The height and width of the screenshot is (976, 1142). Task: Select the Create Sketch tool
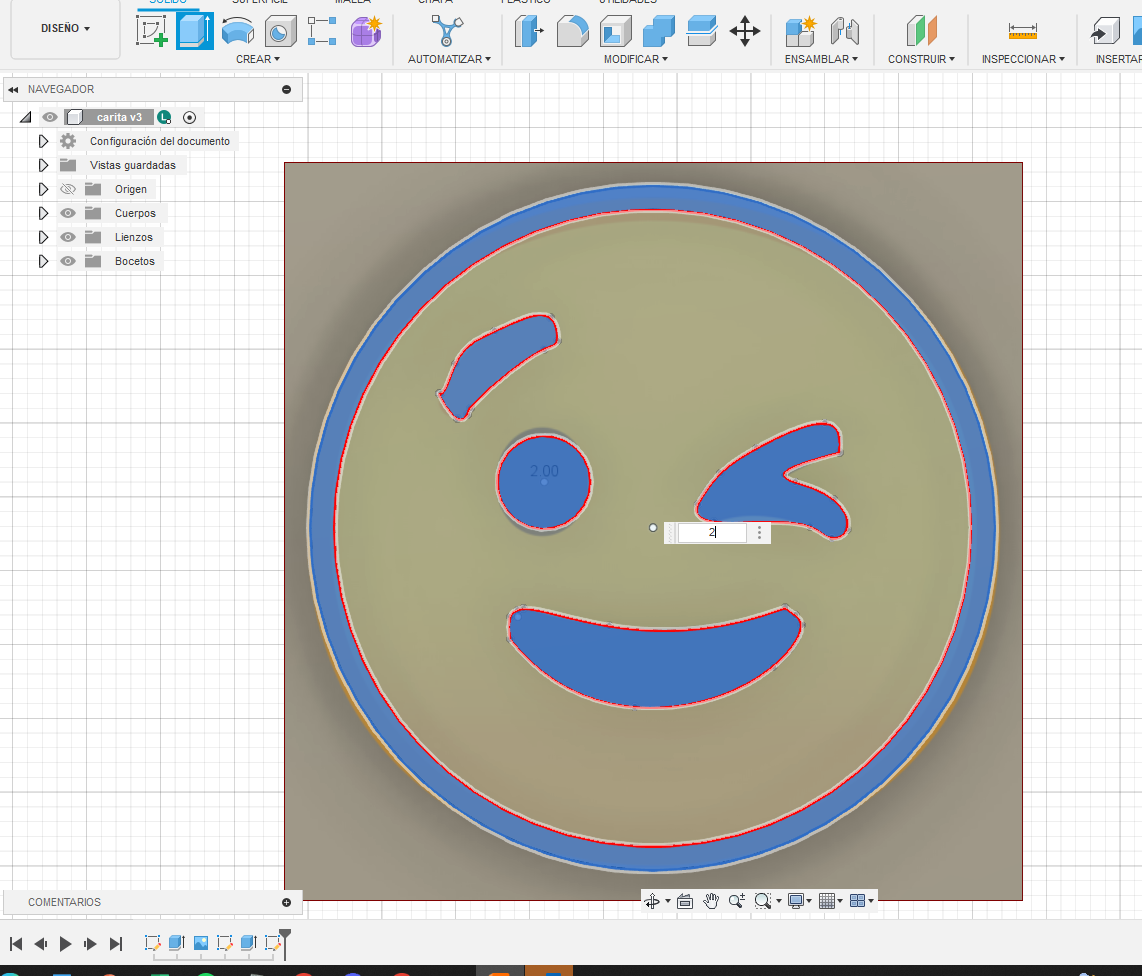[152, 31]
